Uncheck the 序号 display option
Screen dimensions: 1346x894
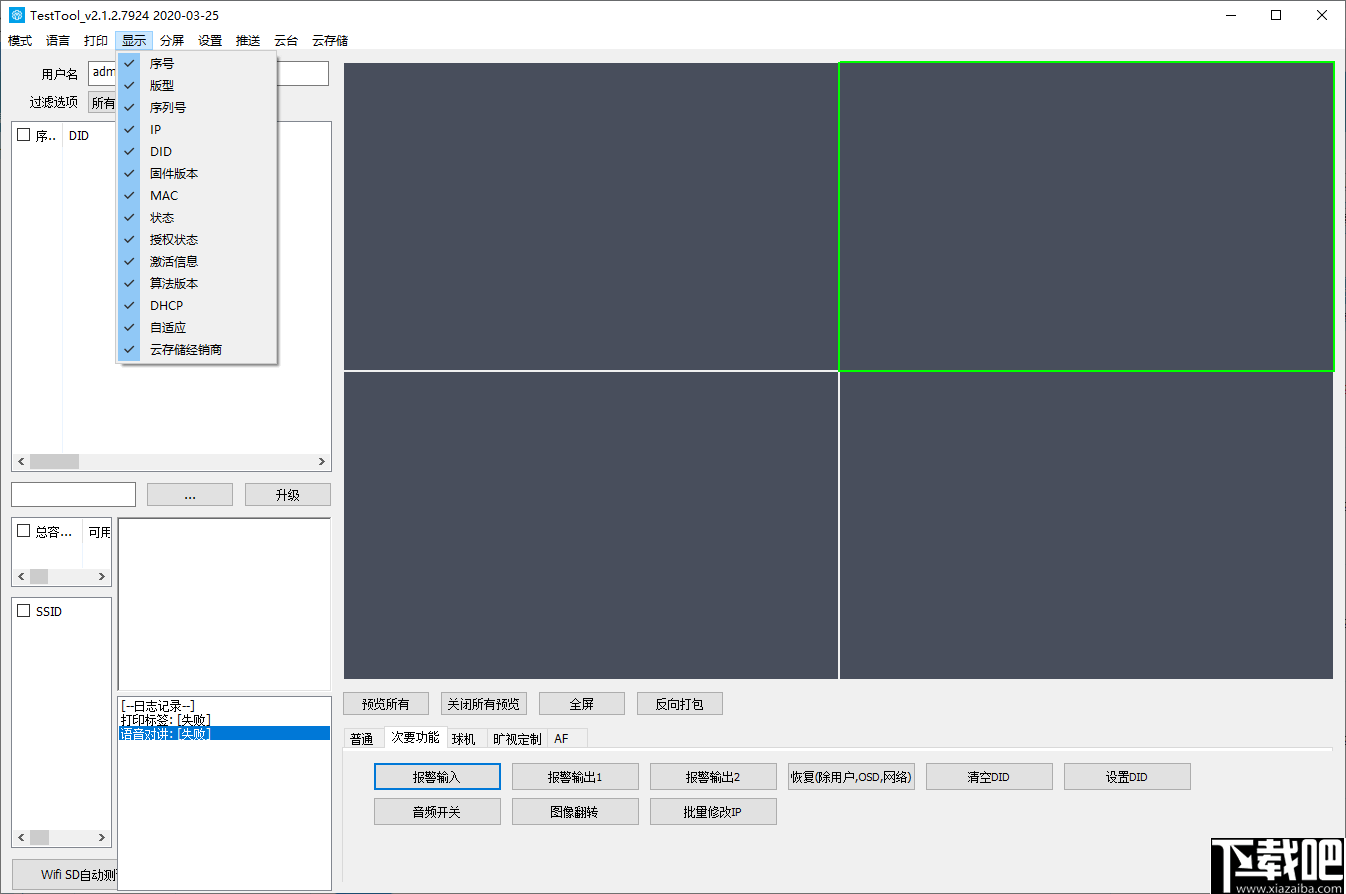(x=163, y=62)
